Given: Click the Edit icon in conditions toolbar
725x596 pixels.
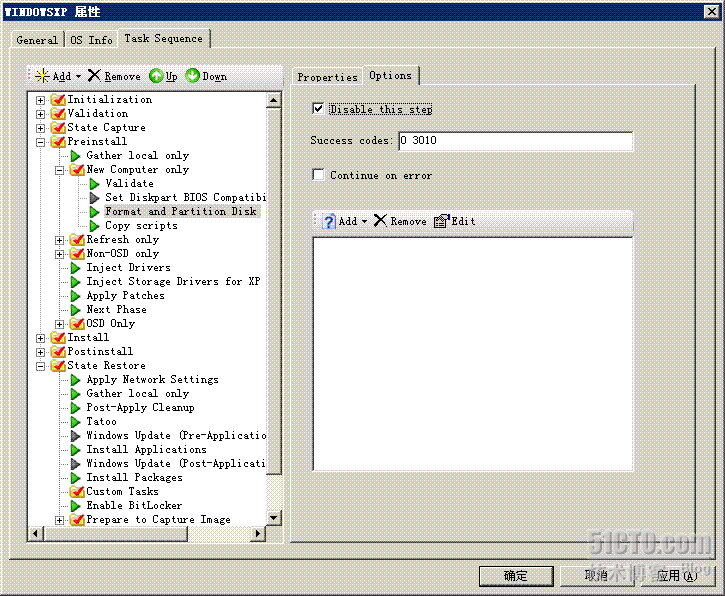Looking at the screenshot, I should tap(442, 221).
